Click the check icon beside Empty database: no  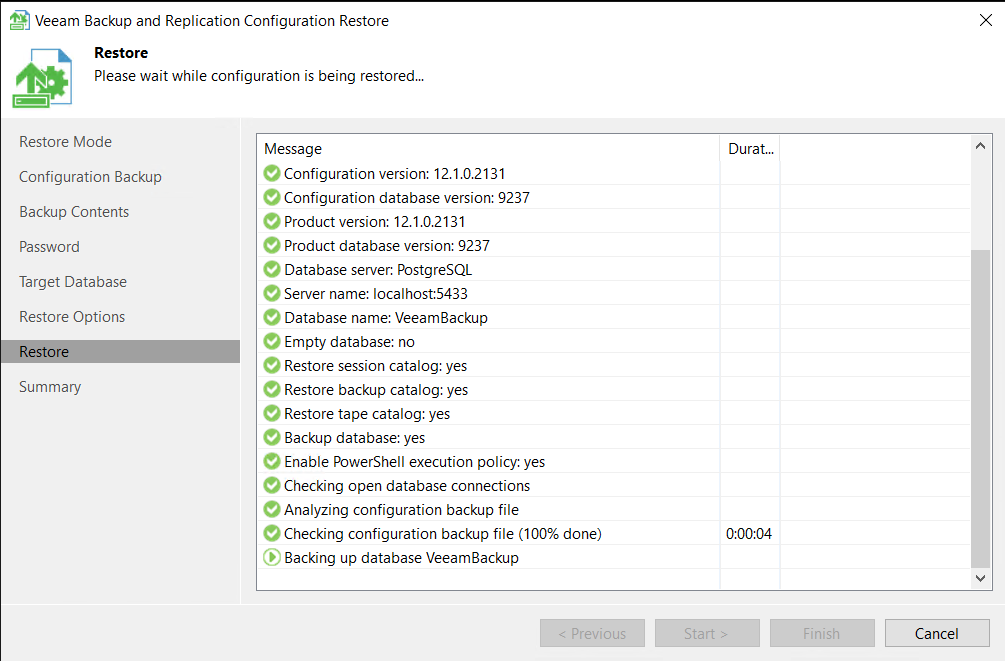coord(272,342)
